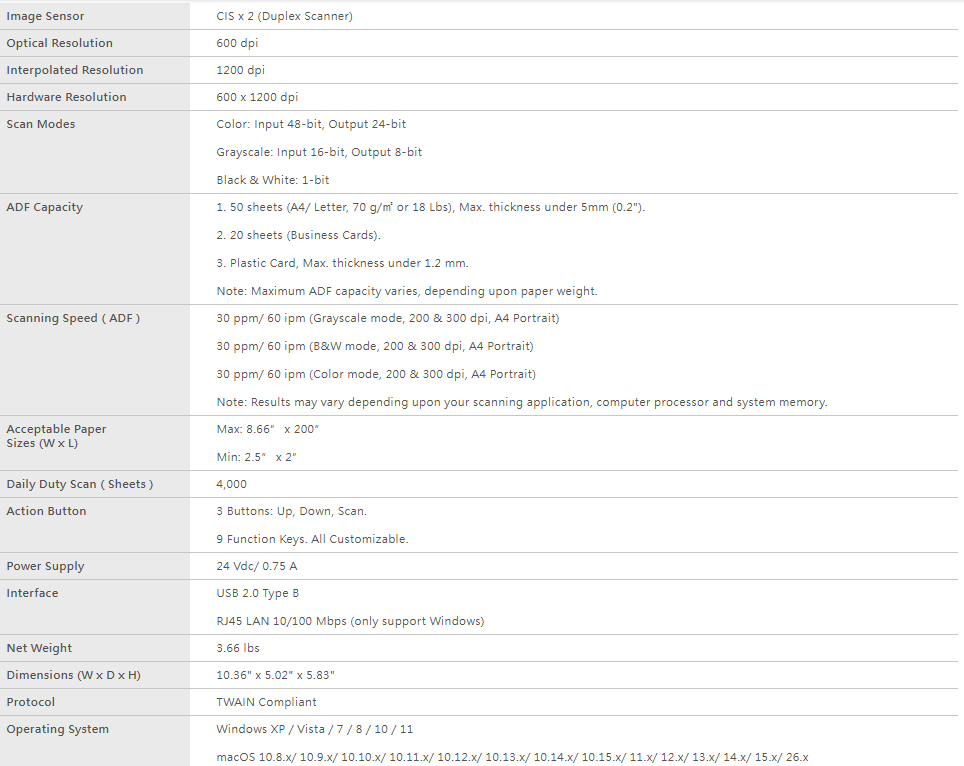Screen dimensions: 964x766
Task: Select the 20 sheets Business Cards line
Action: pyautogui.click(x=298, y=235)
